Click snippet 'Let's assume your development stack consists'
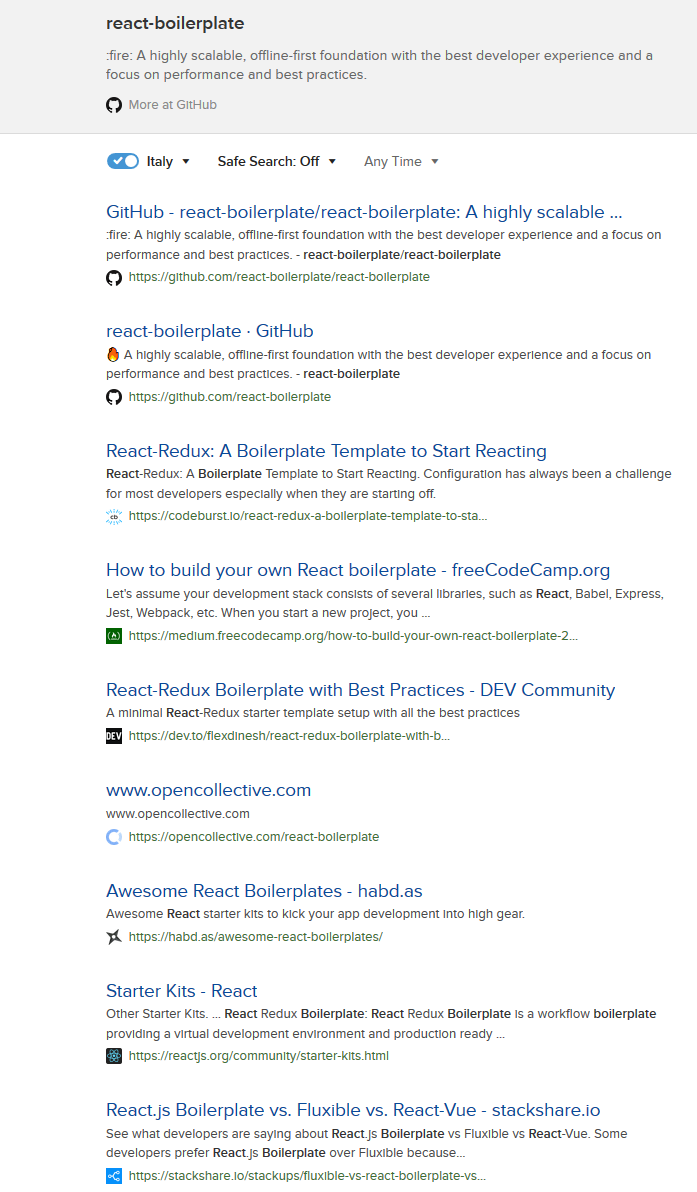This screenshot has height=1192, width=697. click(x=385, y=604)
